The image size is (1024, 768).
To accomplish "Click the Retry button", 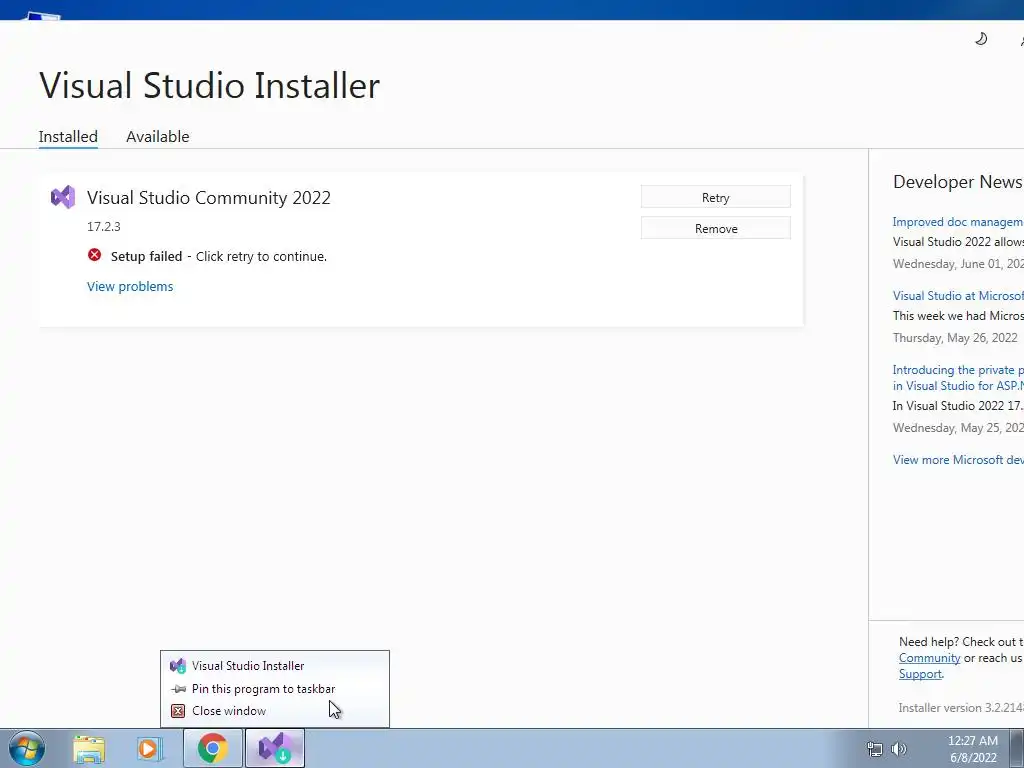I will (716, 197).
